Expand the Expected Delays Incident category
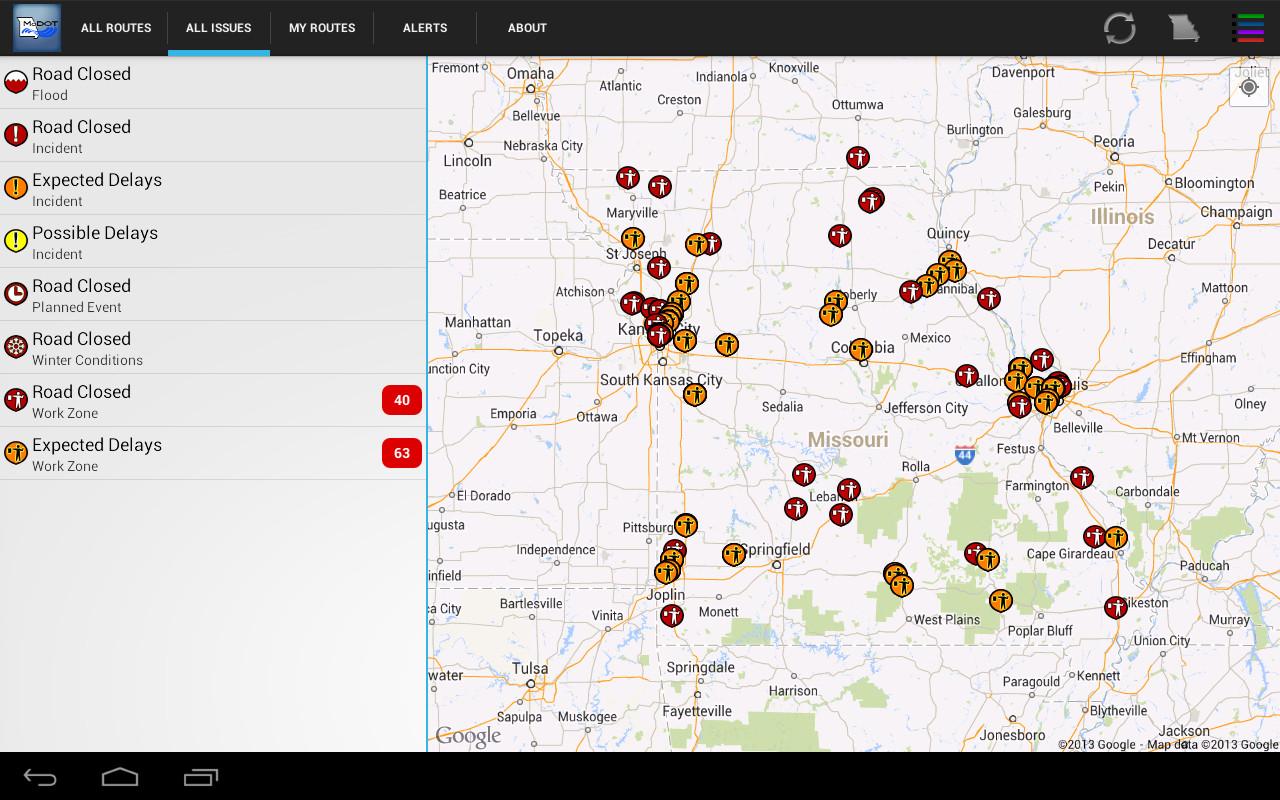 coord(212,187)
